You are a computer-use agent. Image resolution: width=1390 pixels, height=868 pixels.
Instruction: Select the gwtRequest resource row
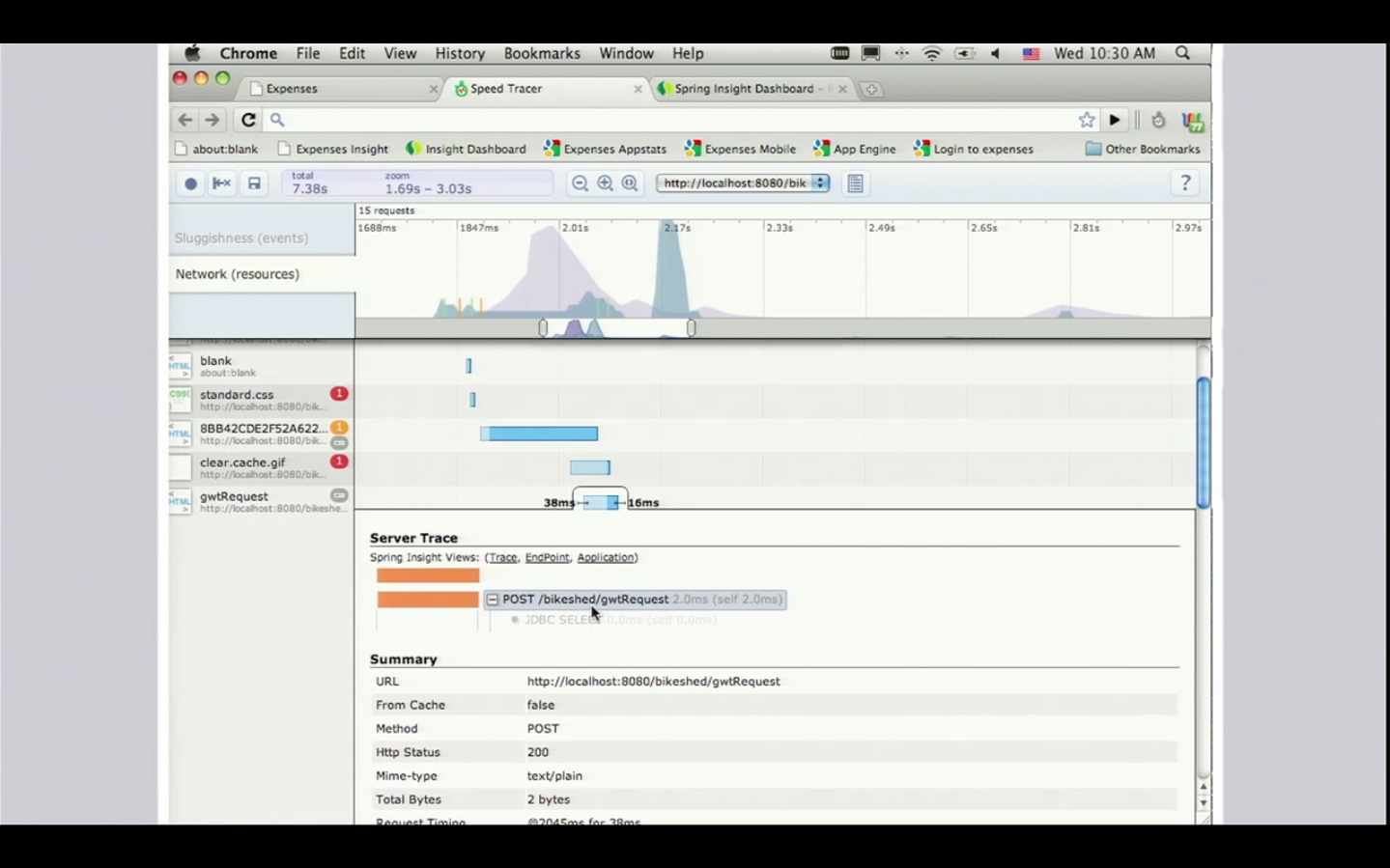tap(261, 501)
